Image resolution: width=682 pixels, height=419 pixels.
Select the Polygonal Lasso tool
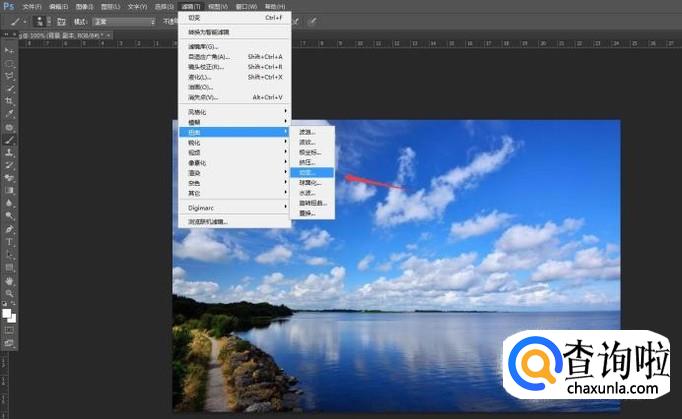coord(9,76)
